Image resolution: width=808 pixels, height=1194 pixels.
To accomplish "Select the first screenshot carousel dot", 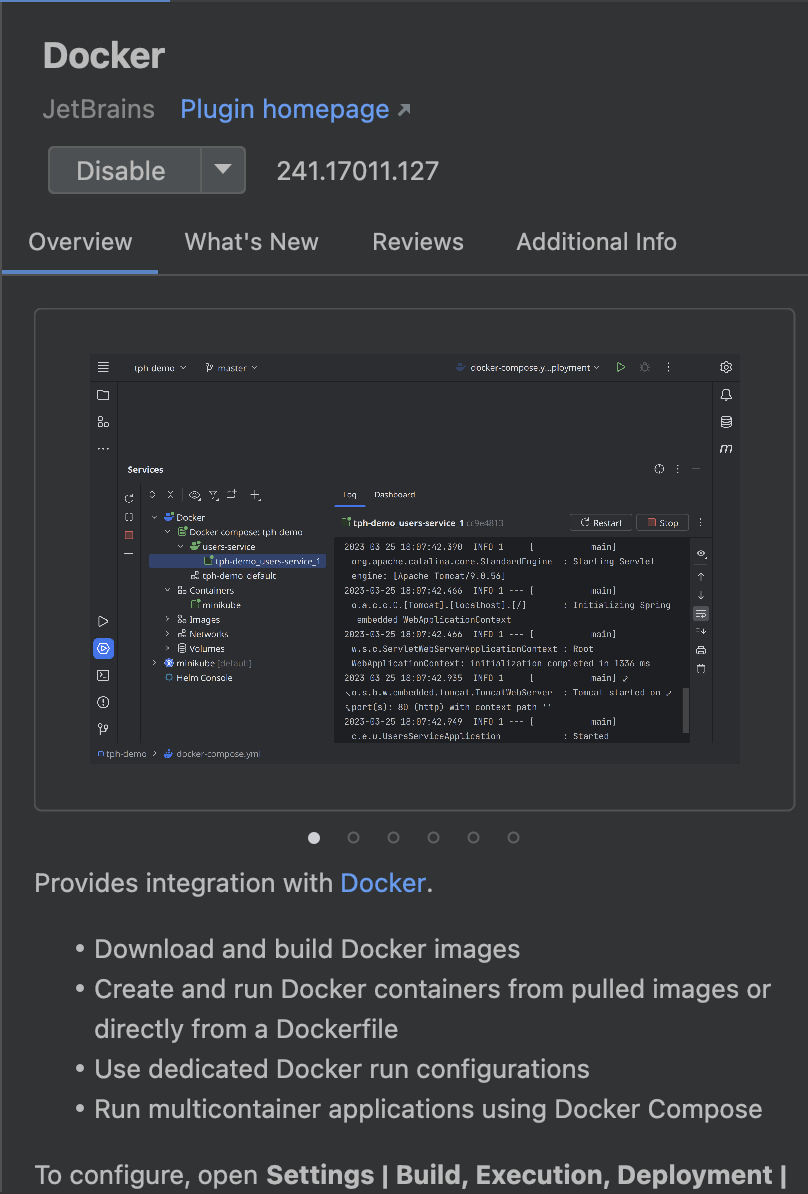I will (x=314, y=838).
